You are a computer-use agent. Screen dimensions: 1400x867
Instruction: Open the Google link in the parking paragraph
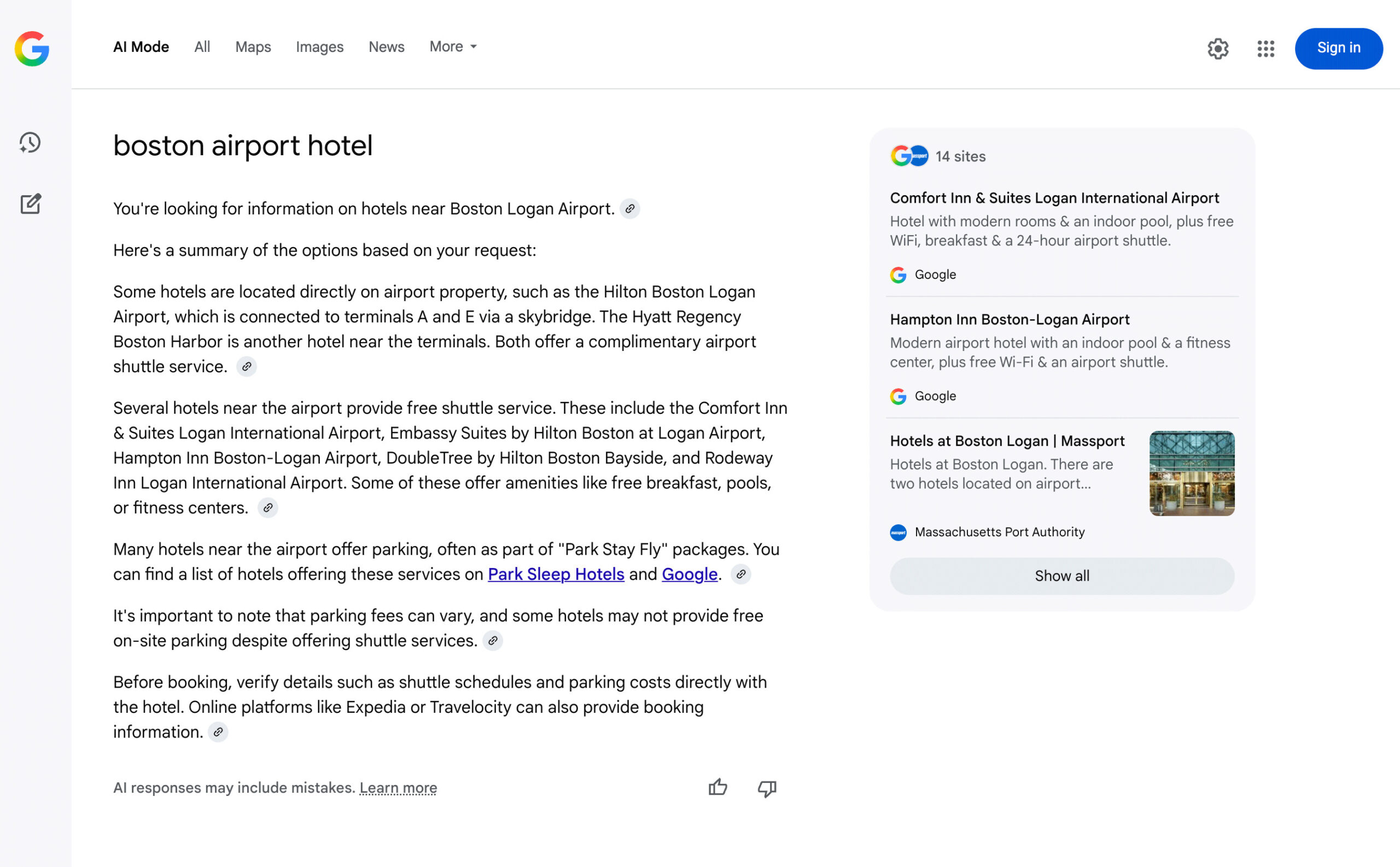[690, 575]
